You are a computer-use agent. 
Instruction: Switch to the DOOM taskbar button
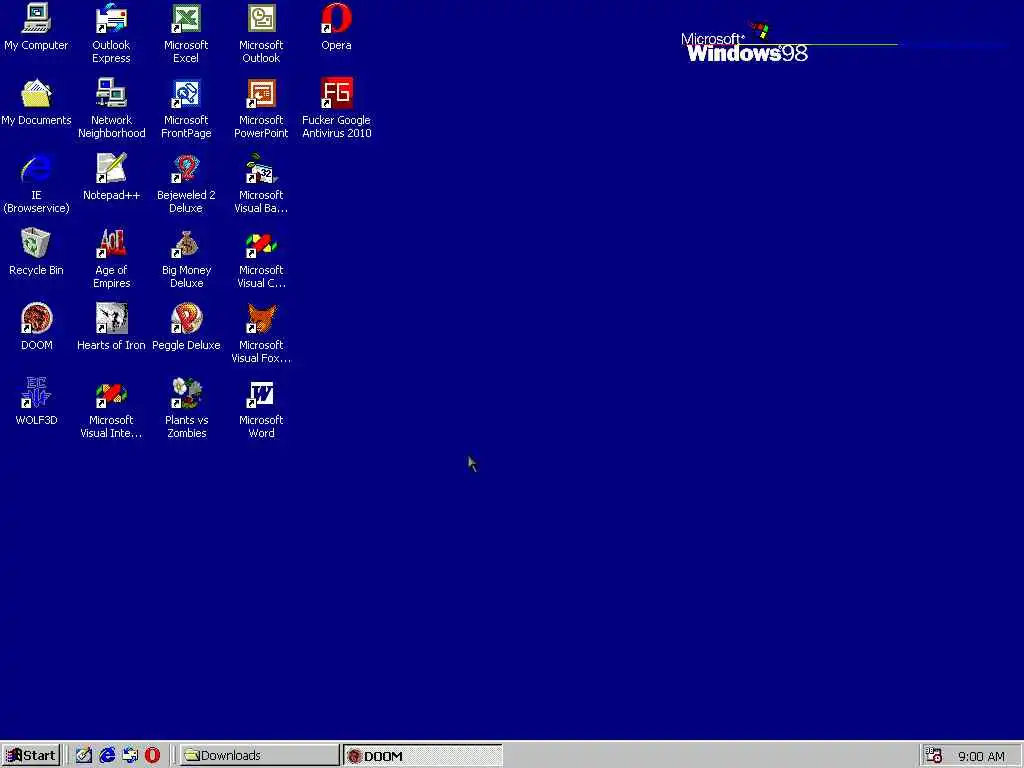pyautogui.click(x=423, y=756)
